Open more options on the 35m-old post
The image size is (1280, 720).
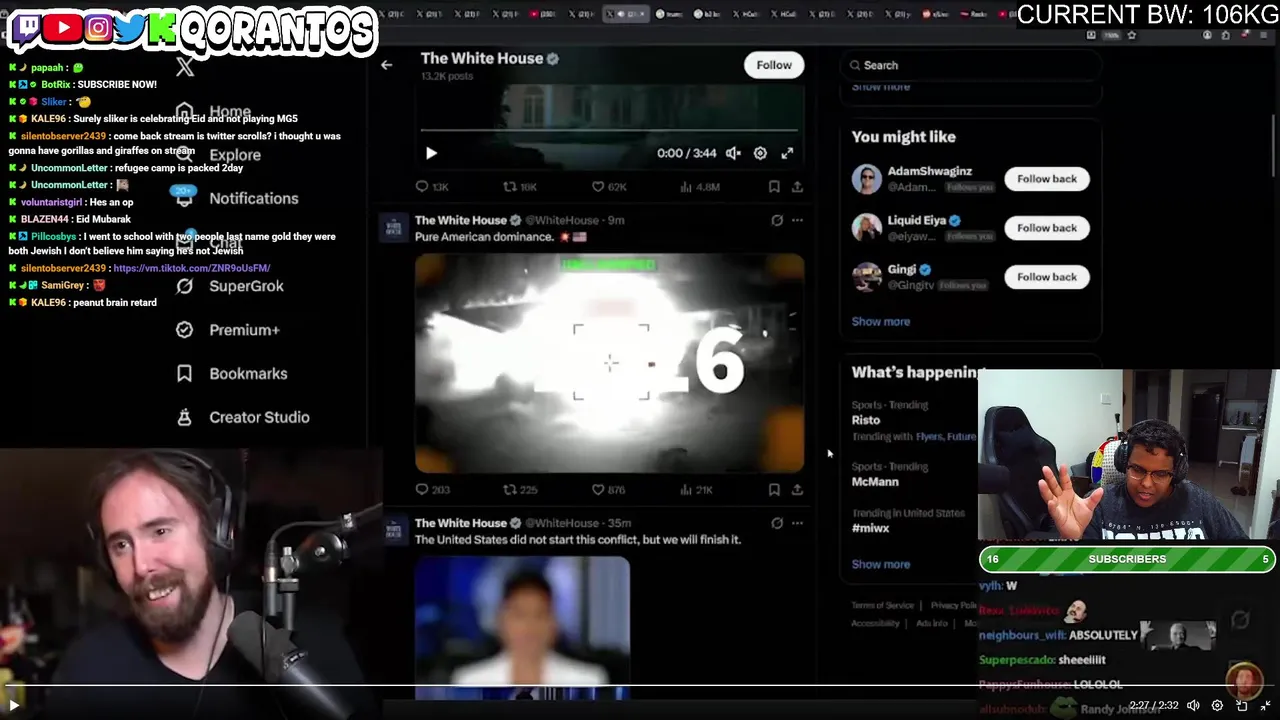tap(797, 523)
